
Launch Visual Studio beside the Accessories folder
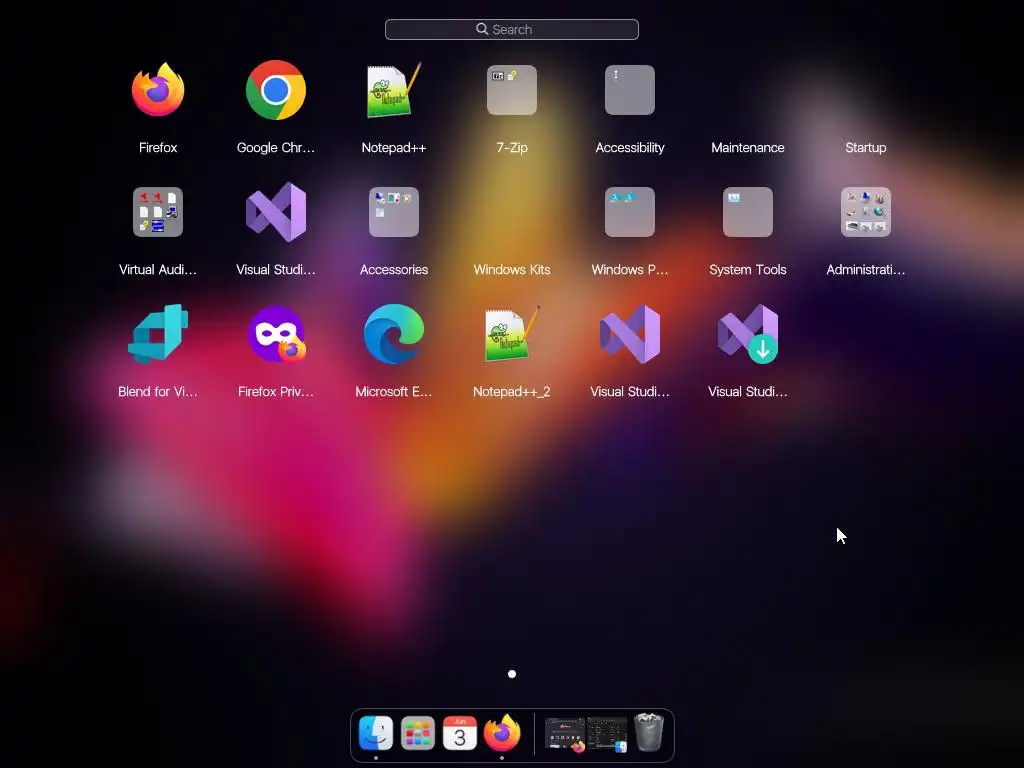(276, 212)
